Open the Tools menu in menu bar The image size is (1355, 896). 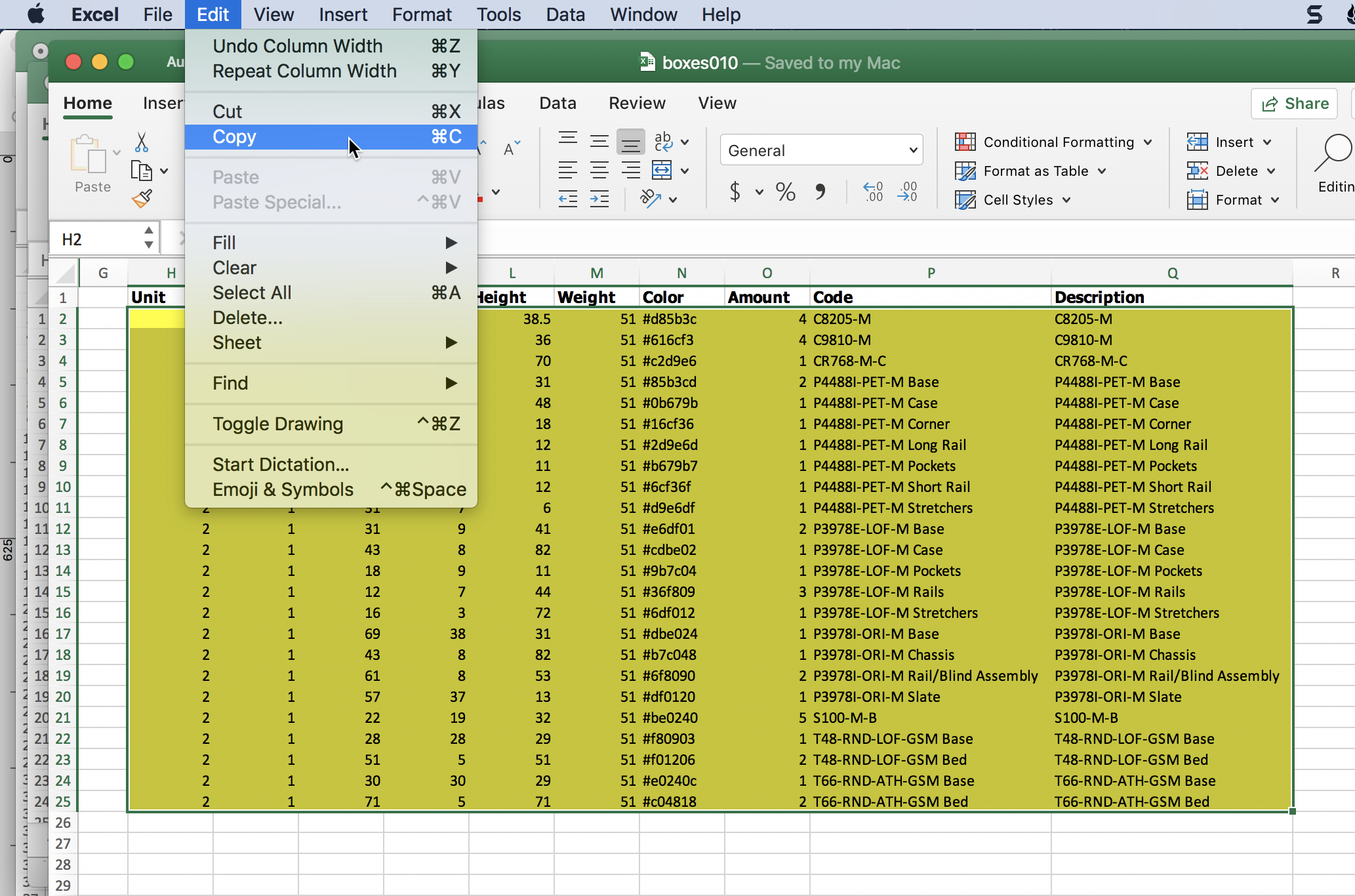tap(498, 14)
